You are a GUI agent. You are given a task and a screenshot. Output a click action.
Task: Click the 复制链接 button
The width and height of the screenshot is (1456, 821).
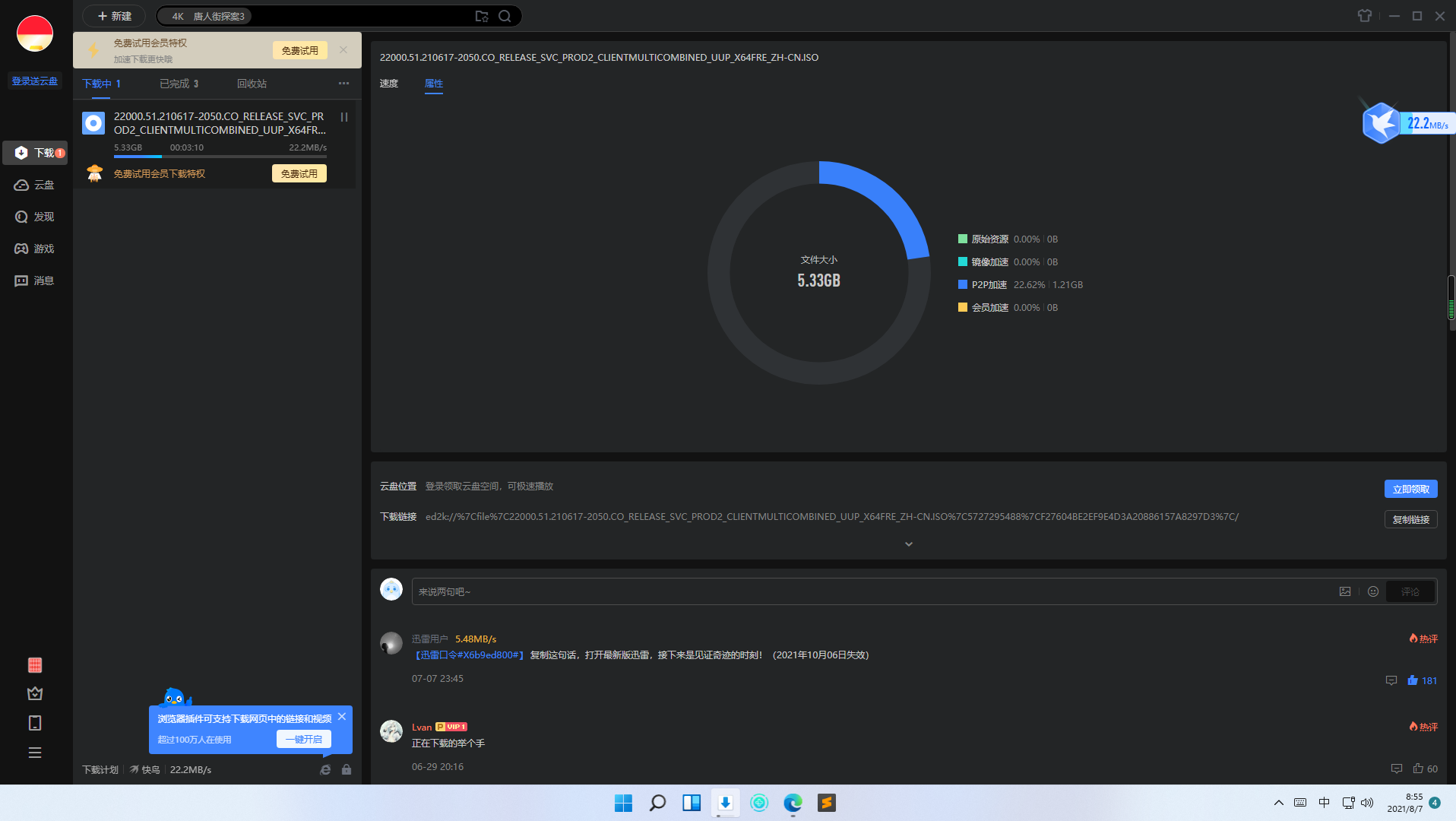(1411, 519)
